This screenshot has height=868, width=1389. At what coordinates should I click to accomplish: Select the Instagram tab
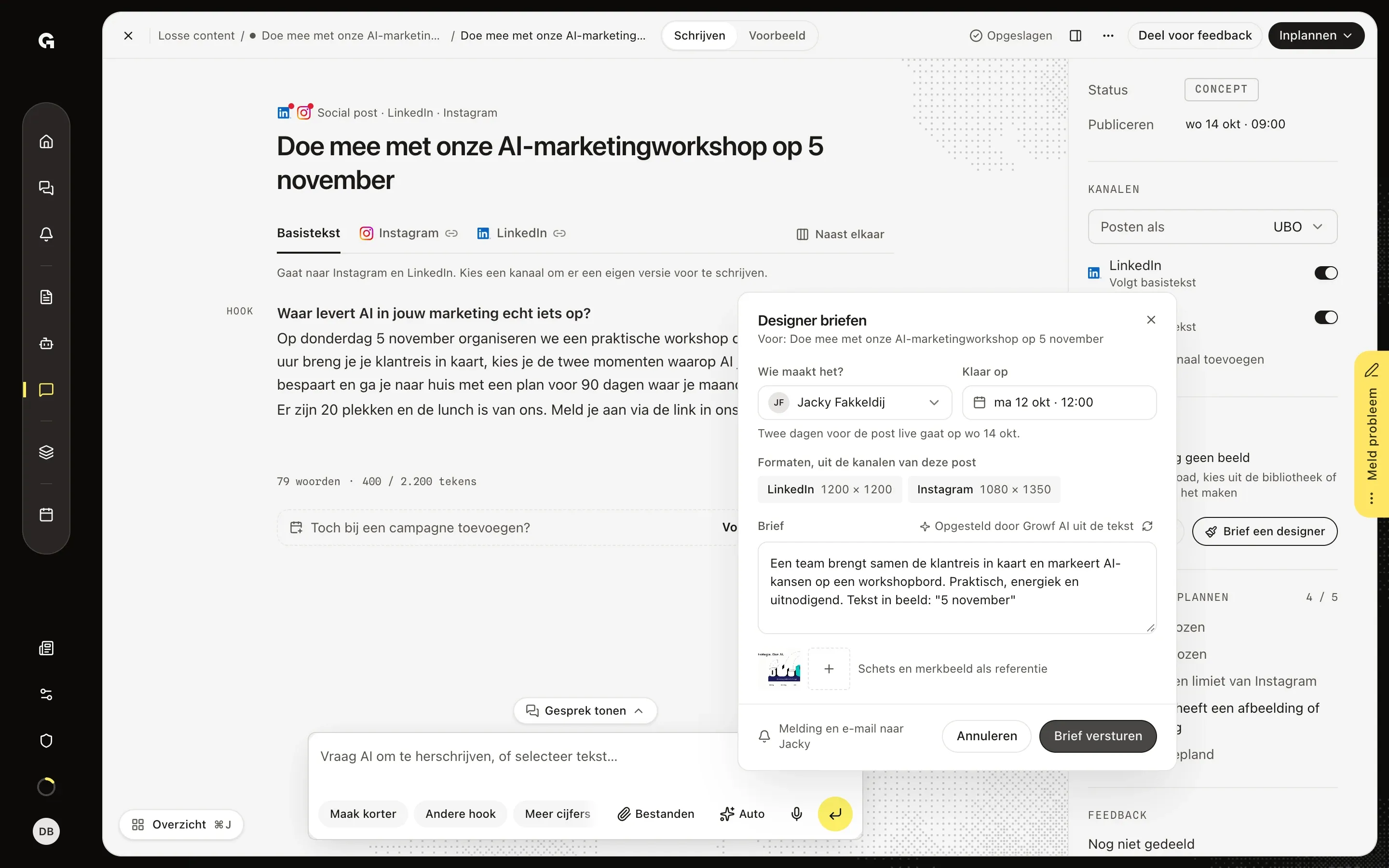click(x=408, y=233)
